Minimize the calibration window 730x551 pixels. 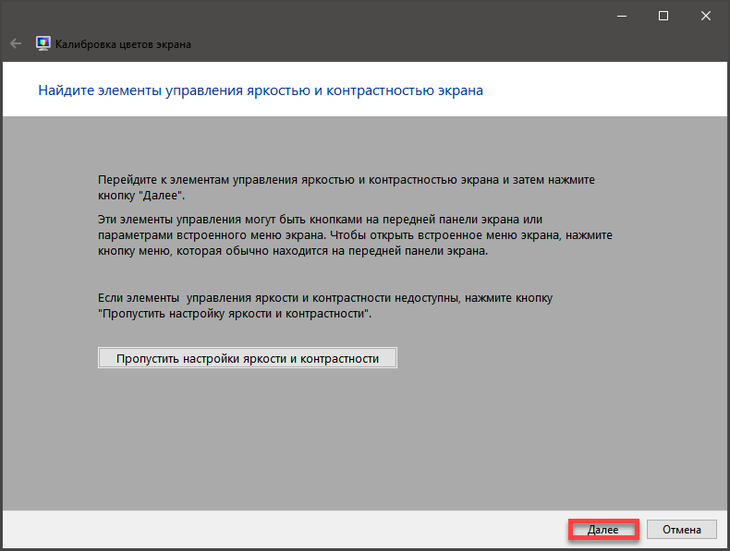[622, 16]
